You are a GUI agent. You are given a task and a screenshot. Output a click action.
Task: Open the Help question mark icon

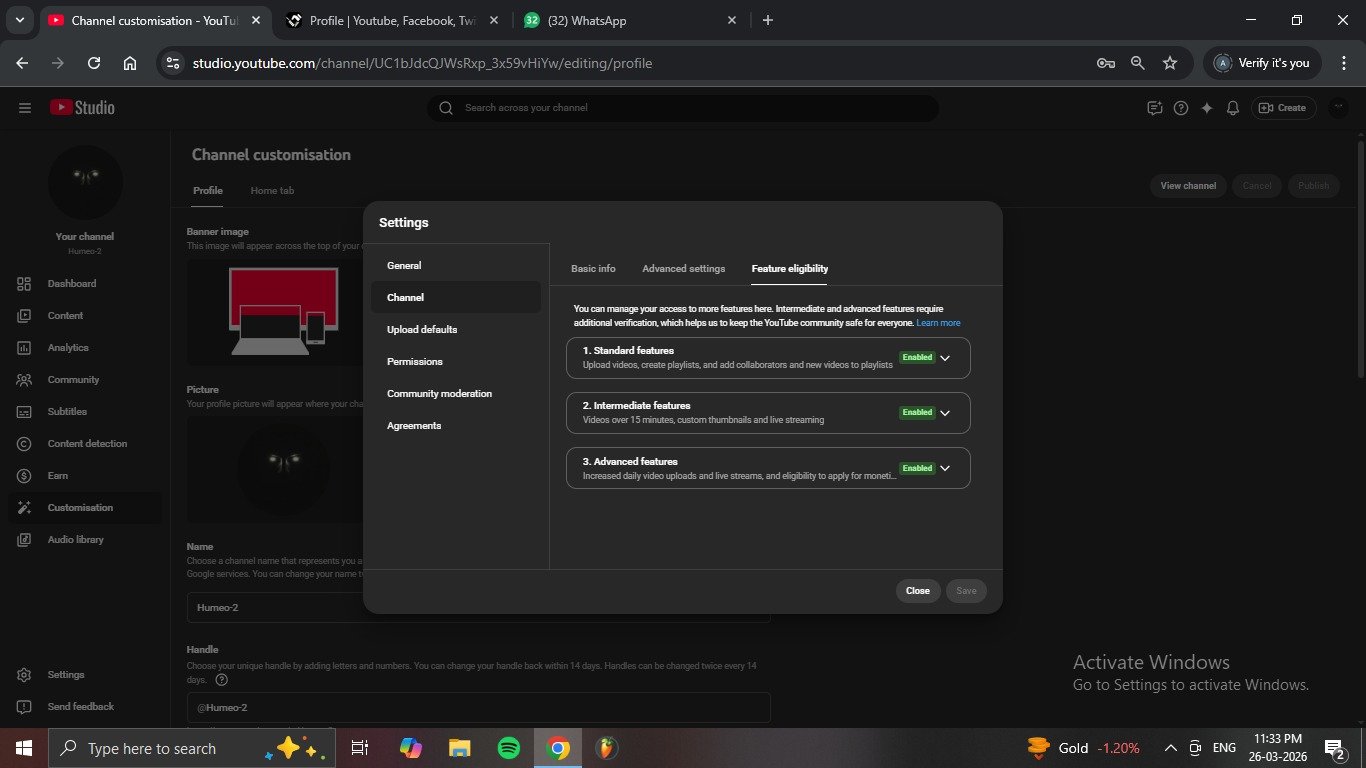[1181, 108]
